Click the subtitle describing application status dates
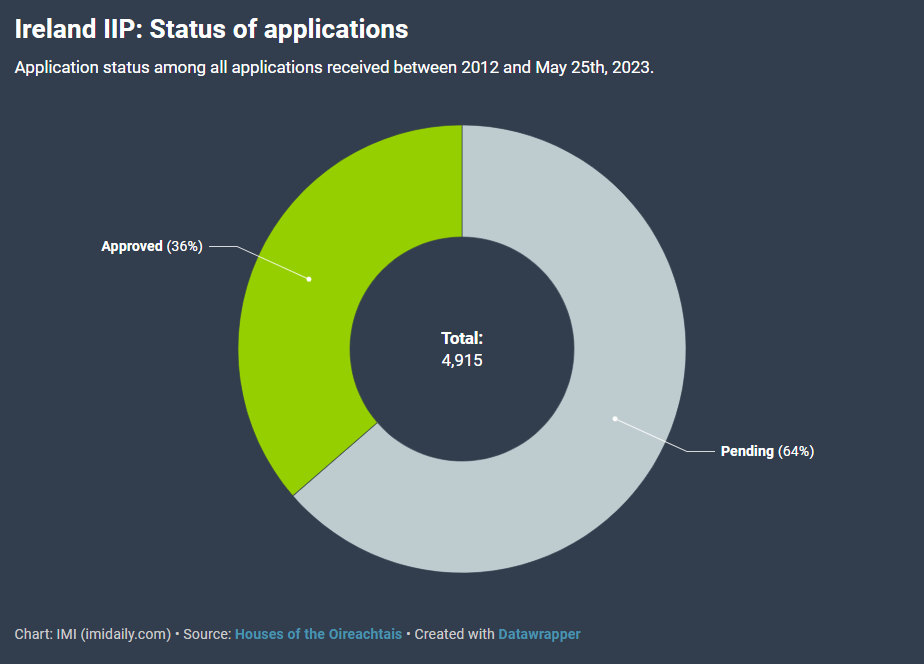This screenshot has height=665, width=924. click(x=334, y=68)
